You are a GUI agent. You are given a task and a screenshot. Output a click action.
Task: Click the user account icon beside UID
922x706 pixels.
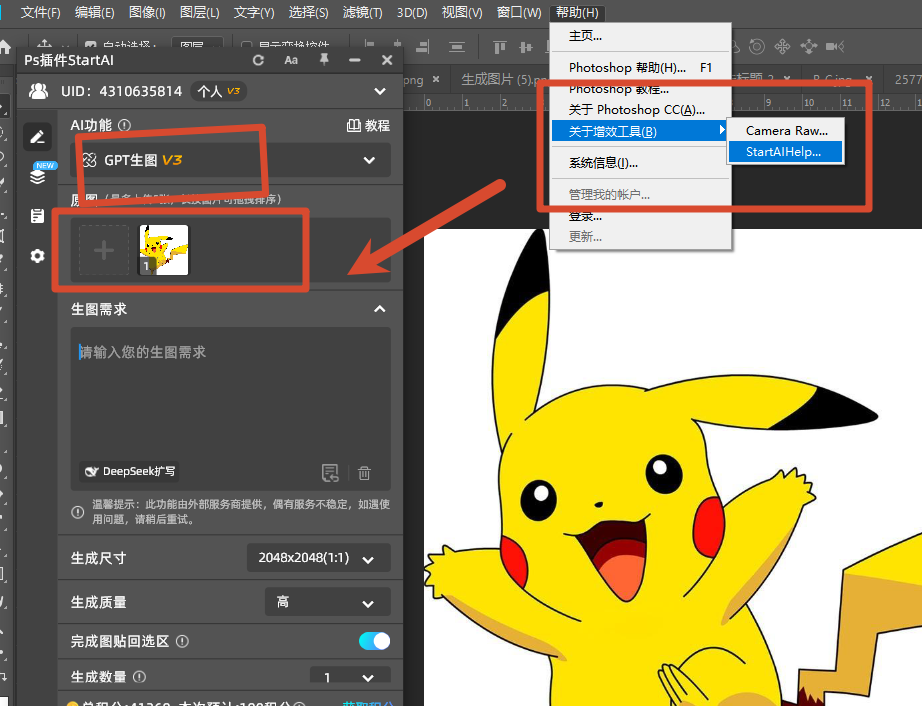pyautogui.click(x=39, y=91)
